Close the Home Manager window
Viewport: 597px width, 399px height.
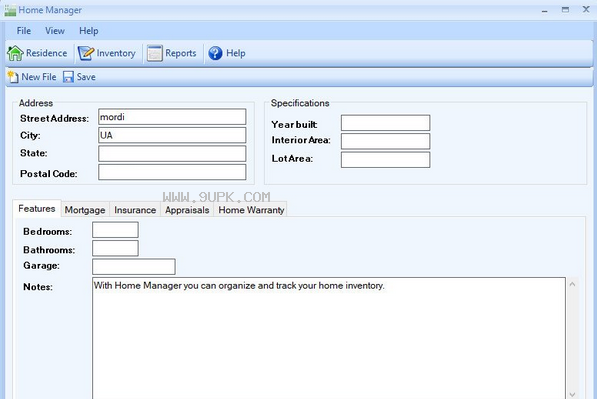coord(586,10)
